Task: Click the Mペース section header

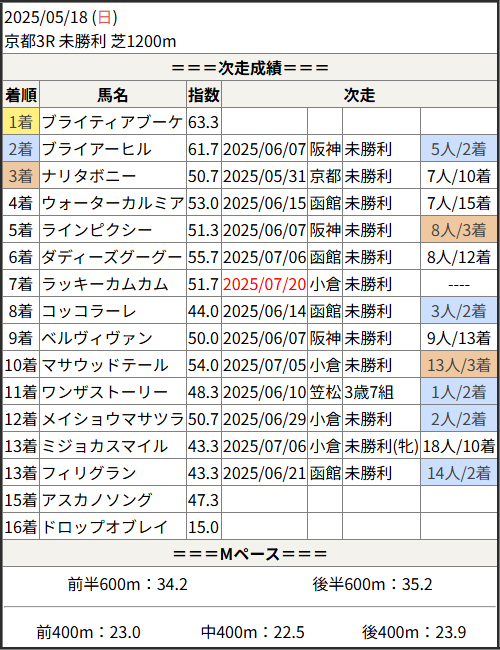Action: pos(250,553)
